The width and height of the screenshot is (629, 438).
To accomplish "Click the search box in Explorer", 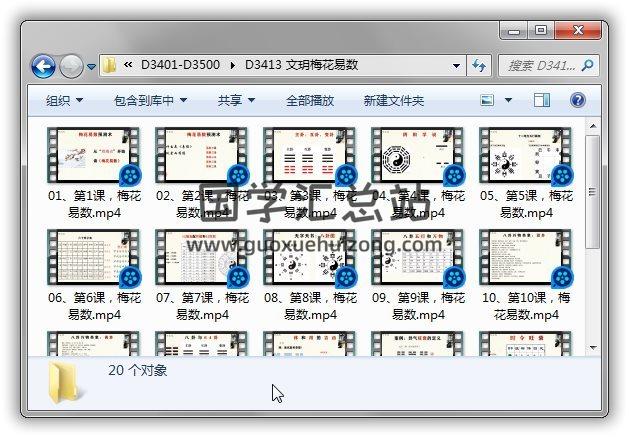I will [545, 66].
